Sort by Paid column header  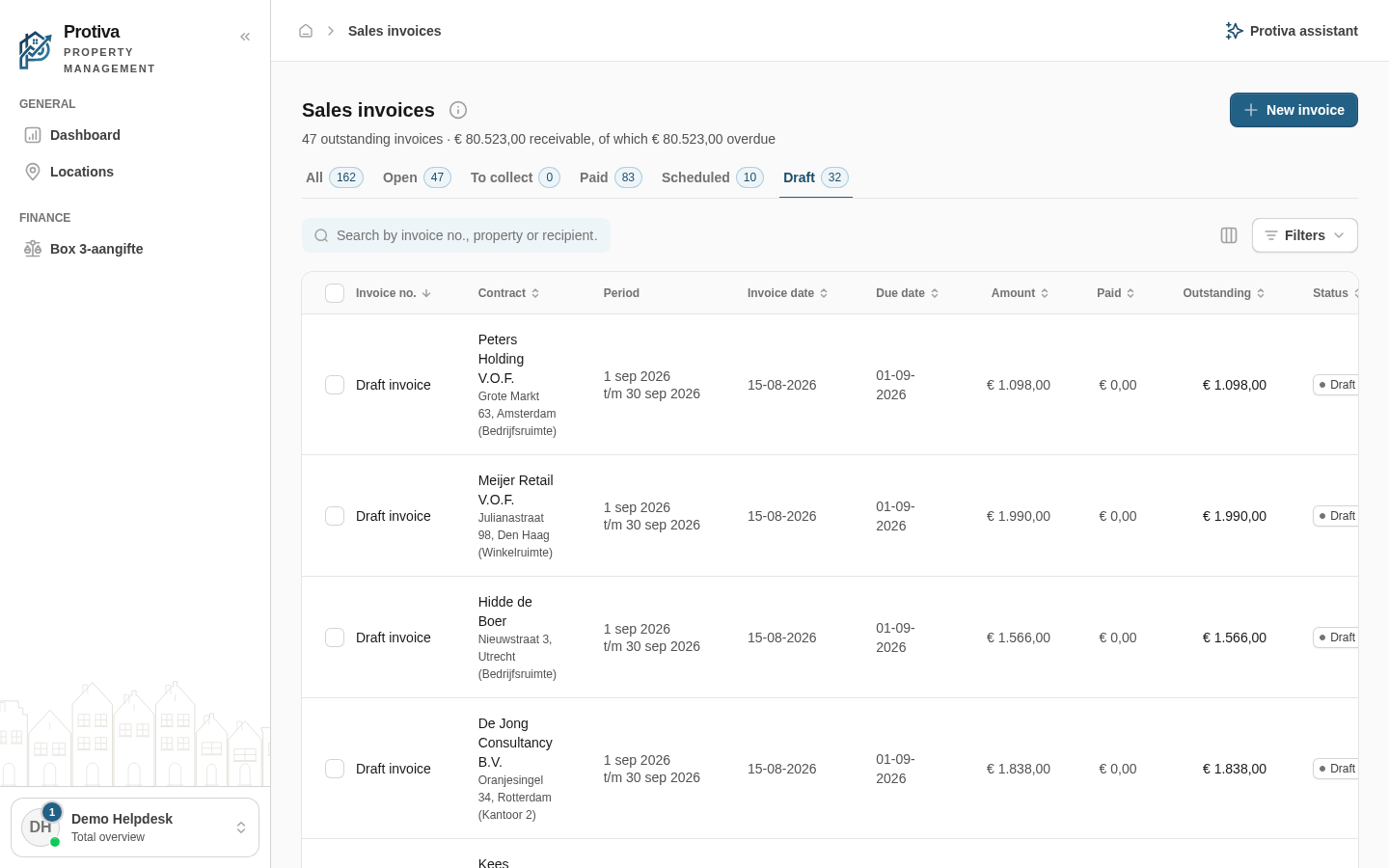click(x=1115, y=293)
